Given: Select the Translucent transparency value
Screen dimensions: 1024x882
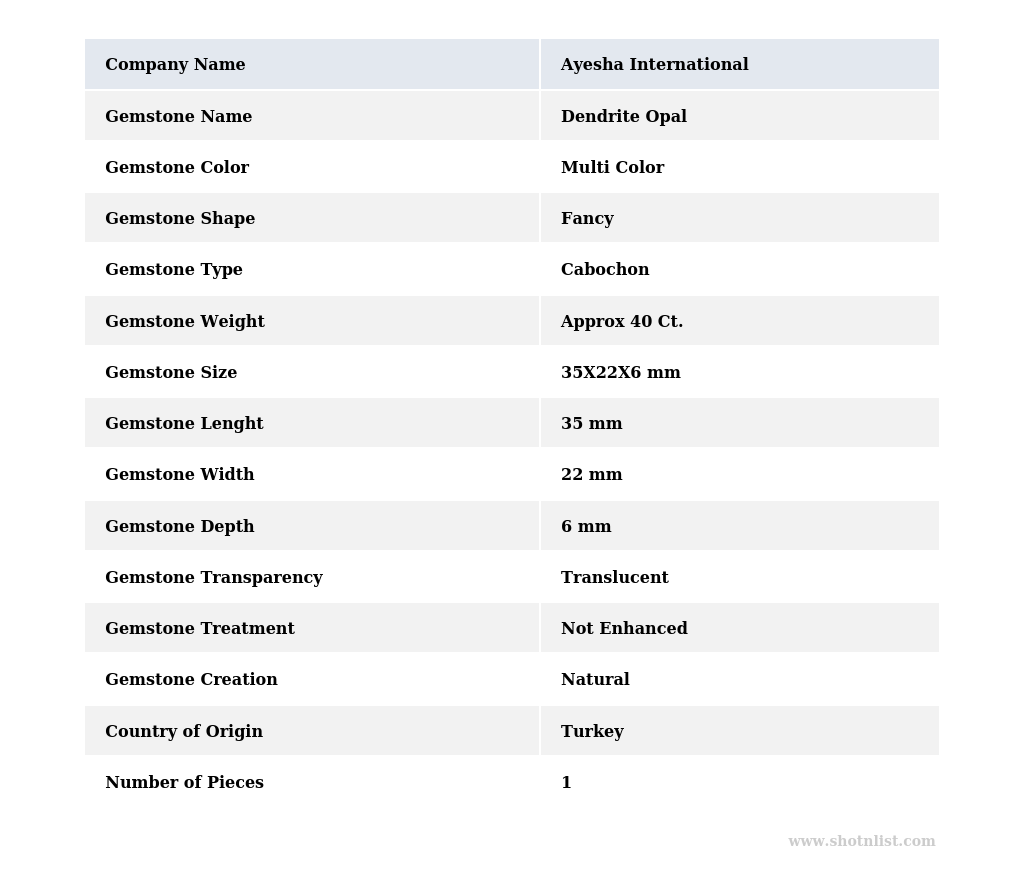Looking at the screenshot, I should tap(614, 578).
